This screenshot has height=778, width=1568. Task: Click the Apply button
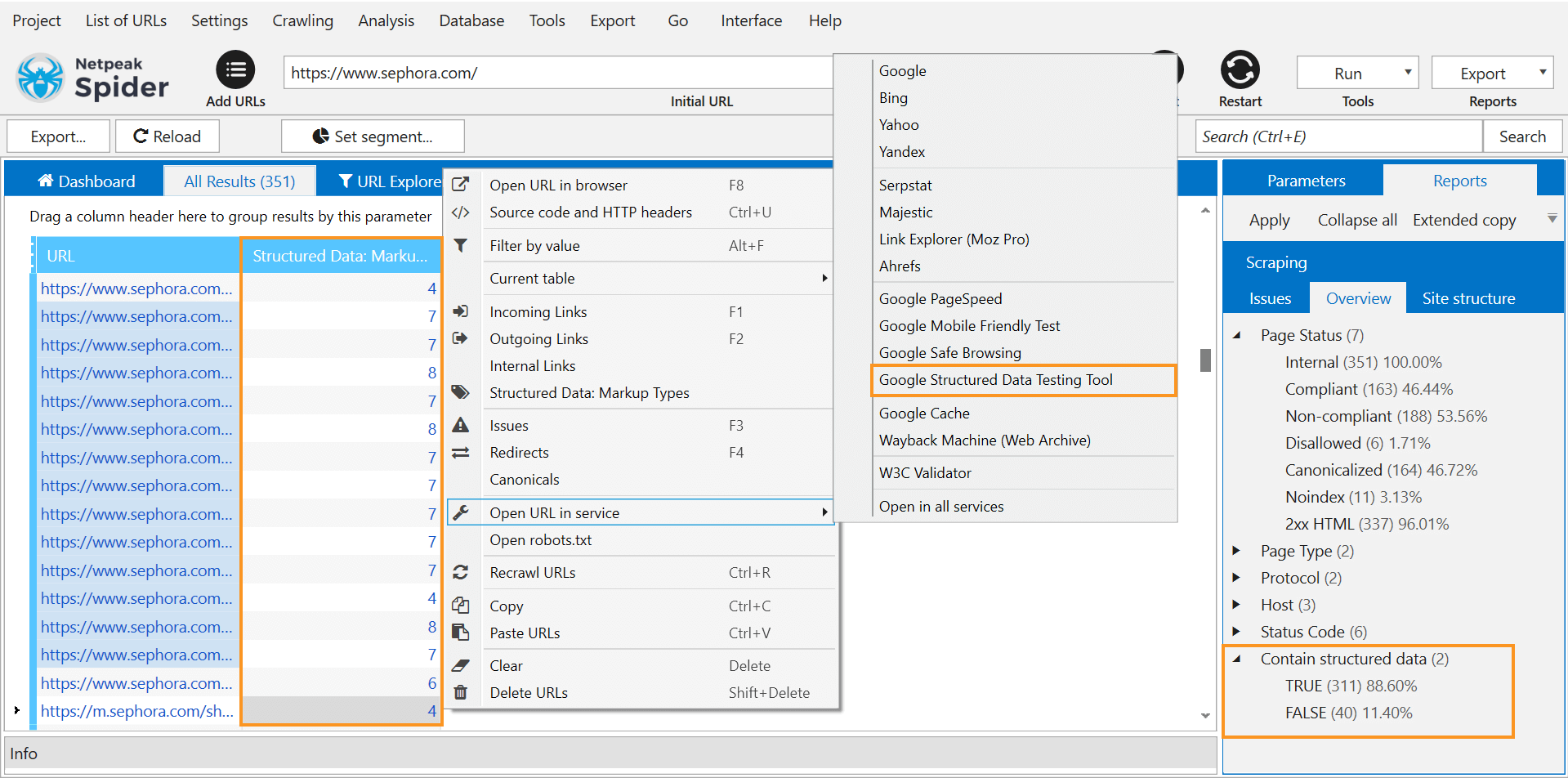[1269, 220]
